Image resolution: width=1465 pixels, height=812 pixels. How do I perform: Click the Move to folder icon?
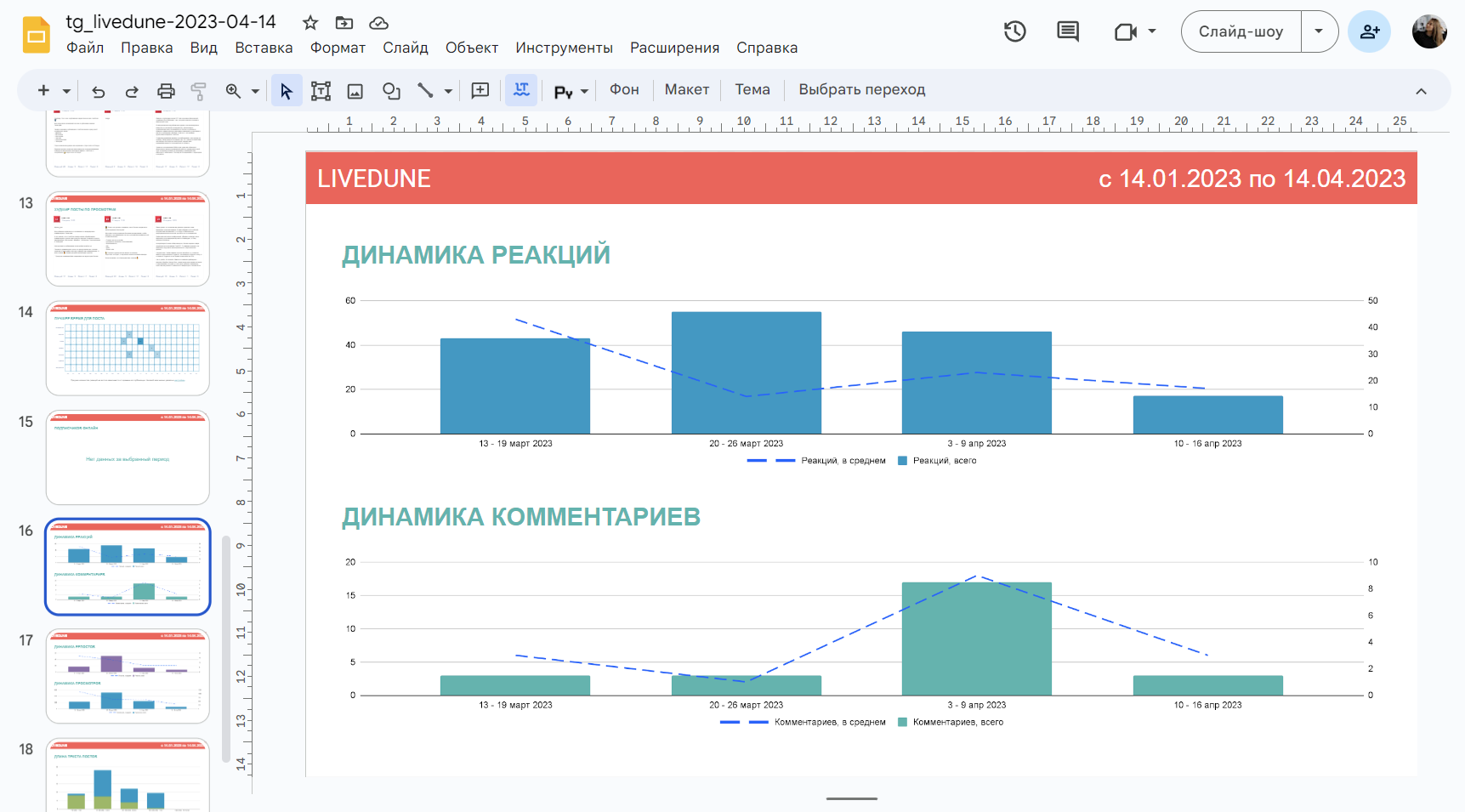344,23
